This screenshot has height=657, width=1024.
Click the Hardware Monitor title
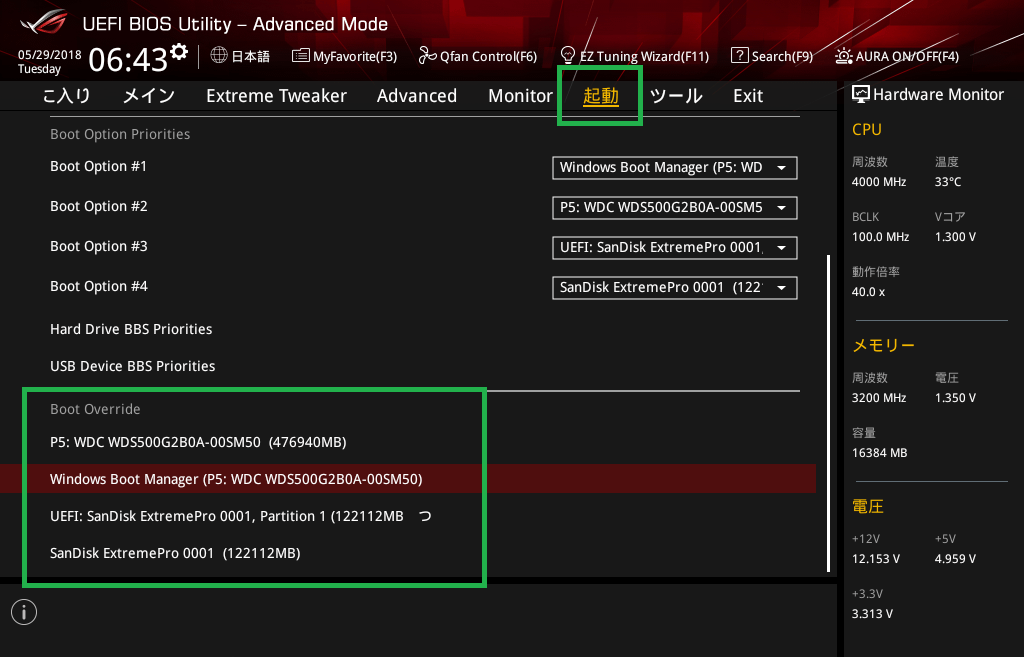938,95
